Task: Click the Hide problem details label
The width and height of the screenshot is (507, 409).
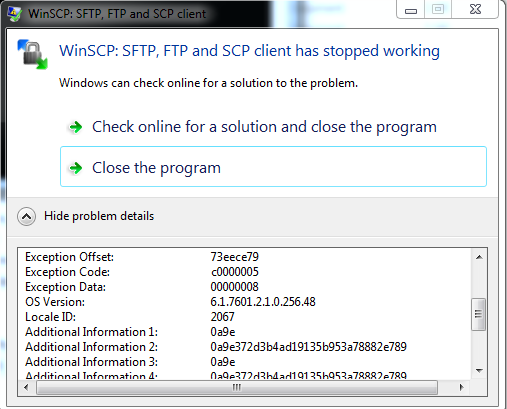Action: 99,216
